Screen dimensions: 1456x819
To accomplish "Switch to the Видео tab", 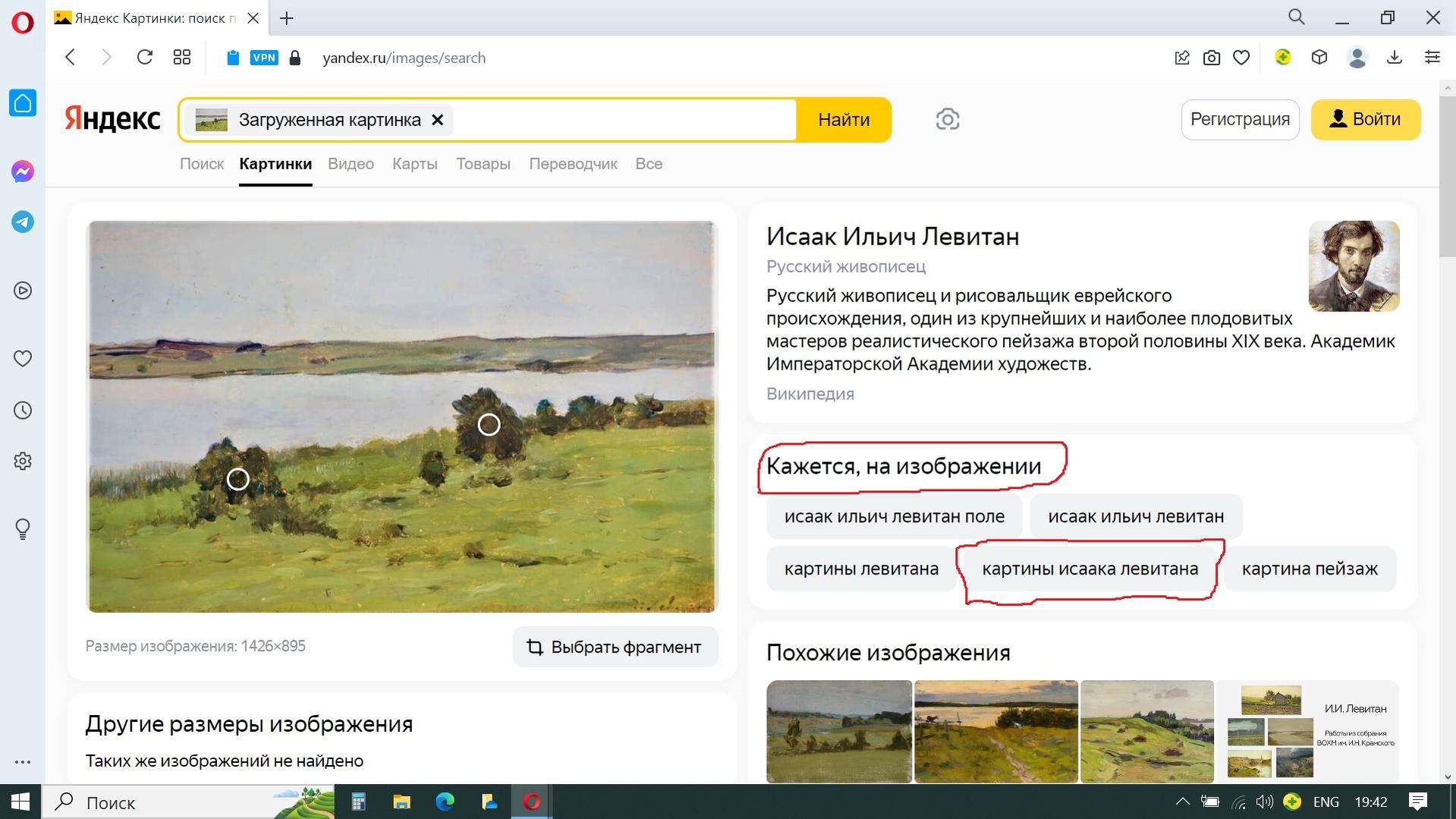I will click(351, 164).
